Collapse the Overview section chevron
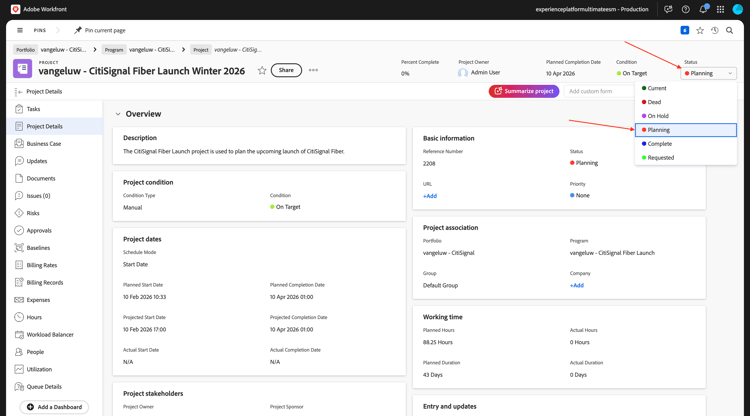The image size is (750, 416). [118, 114]
